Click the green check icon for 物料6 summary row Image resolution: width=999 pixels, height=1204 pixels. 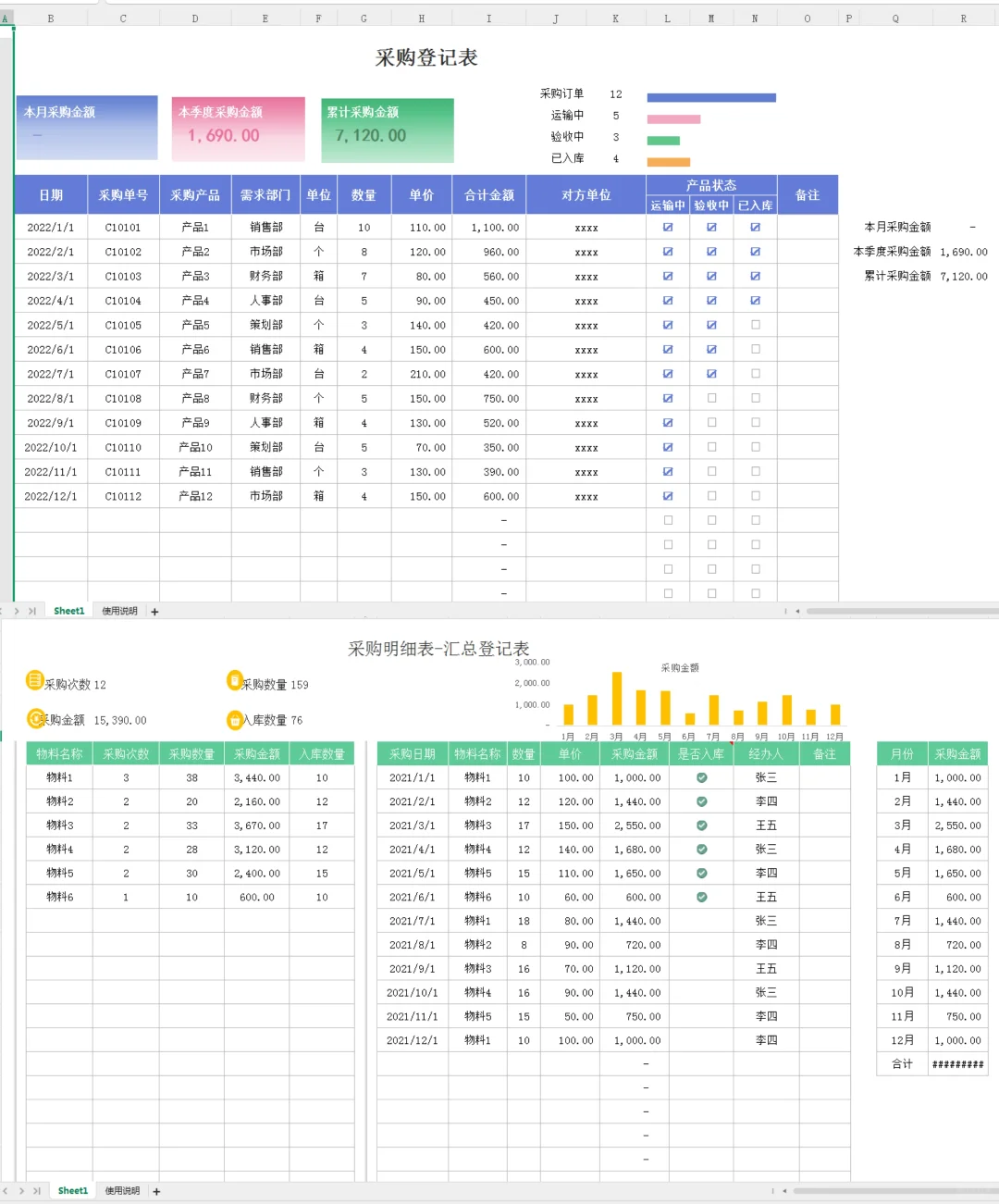(701, 896)
